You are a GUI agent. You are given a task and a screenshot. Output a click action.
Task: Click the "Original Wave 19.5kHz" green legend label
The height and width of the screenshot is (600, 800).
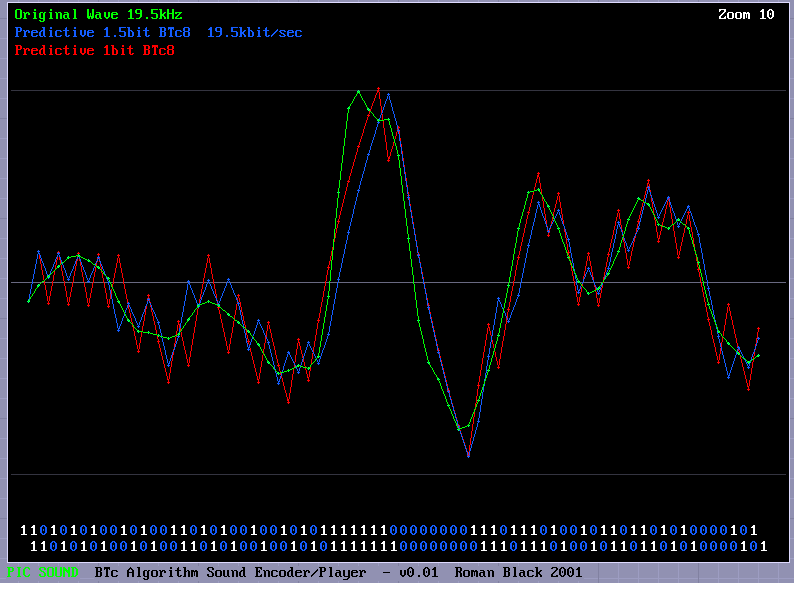pyautogui.click(x=98, y=14)
